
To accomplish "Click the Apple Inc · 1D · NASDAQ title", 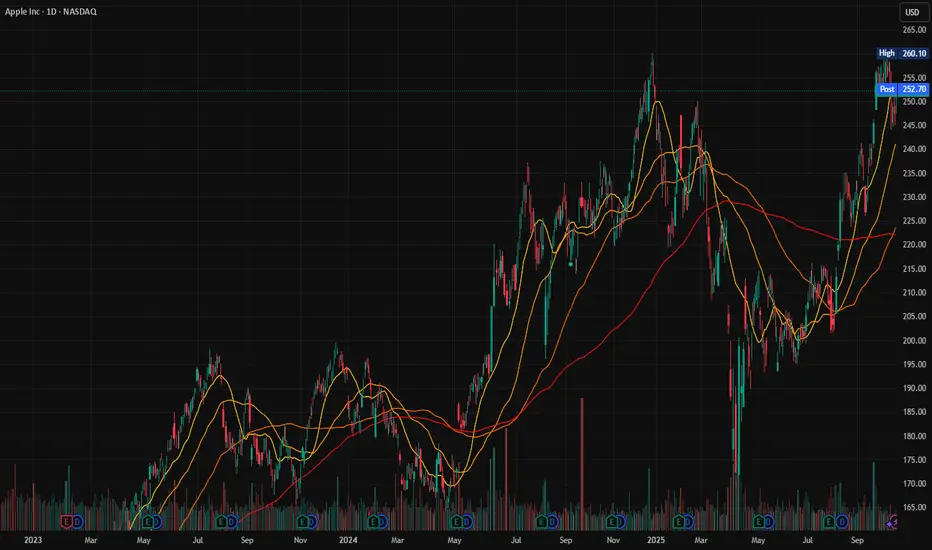I will [51, 11].
